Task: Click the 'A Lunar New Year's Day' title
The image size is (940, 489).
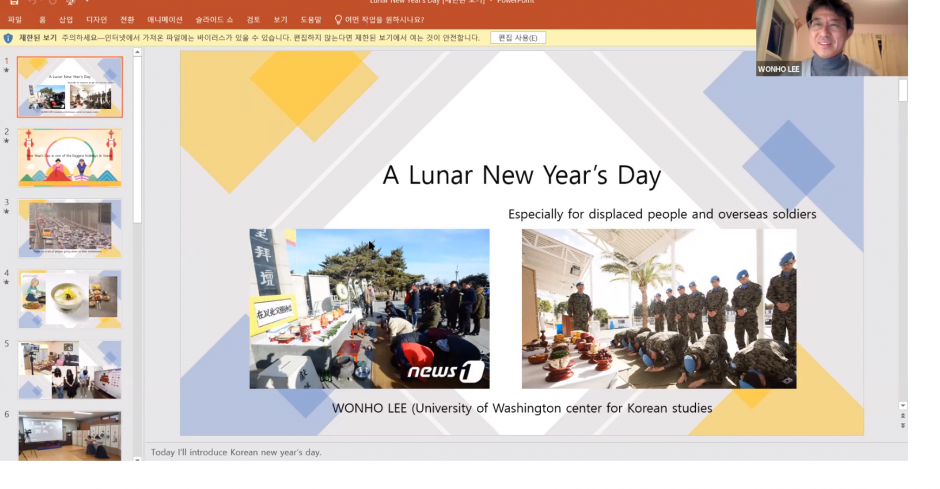Action: (x=522, y=176)
